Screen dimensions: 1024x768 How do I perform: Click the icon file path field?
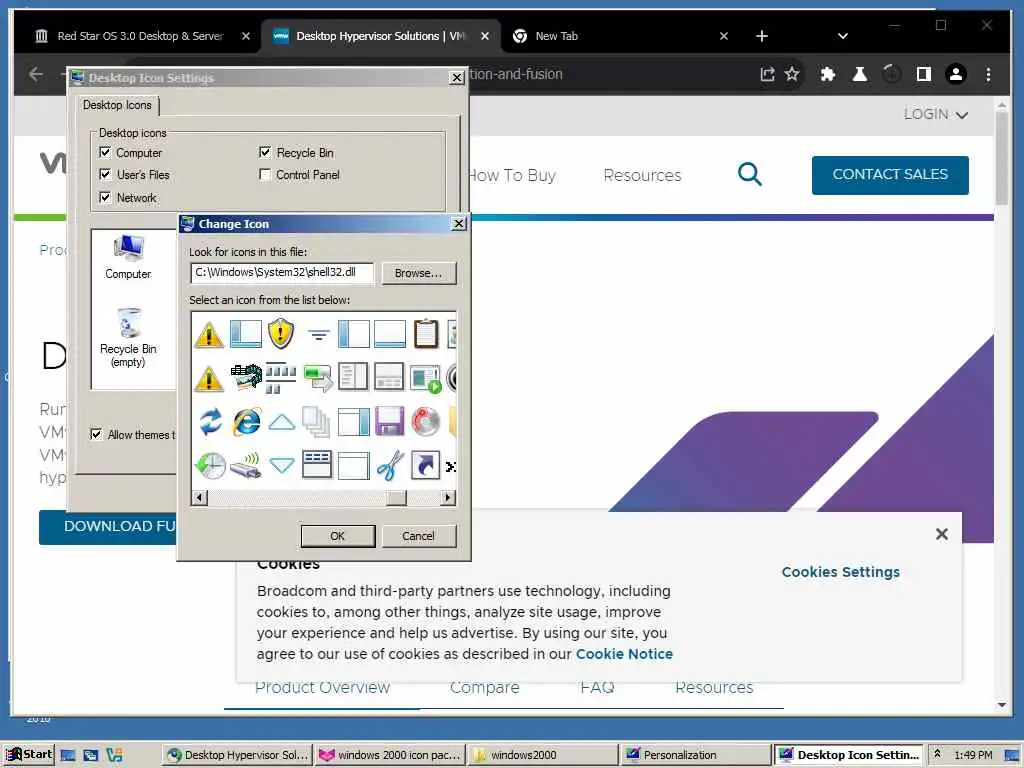pyautogui.click(x=281, y=273)
